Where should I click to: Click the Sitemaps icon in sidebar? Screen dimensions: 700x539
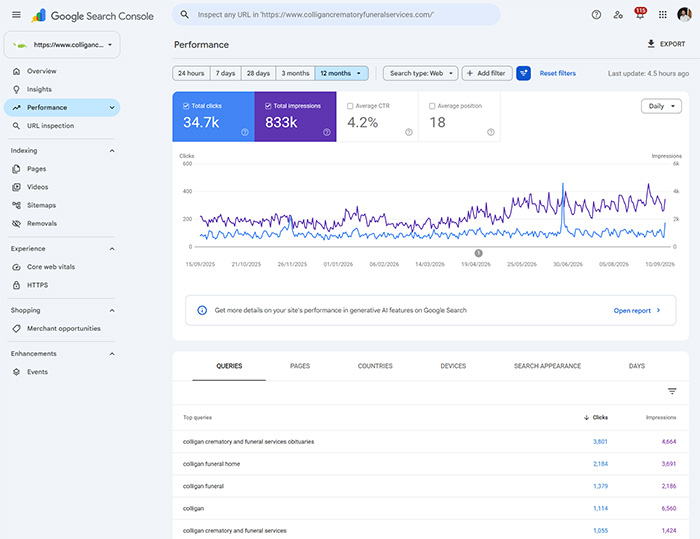click(x=17, y=205)
